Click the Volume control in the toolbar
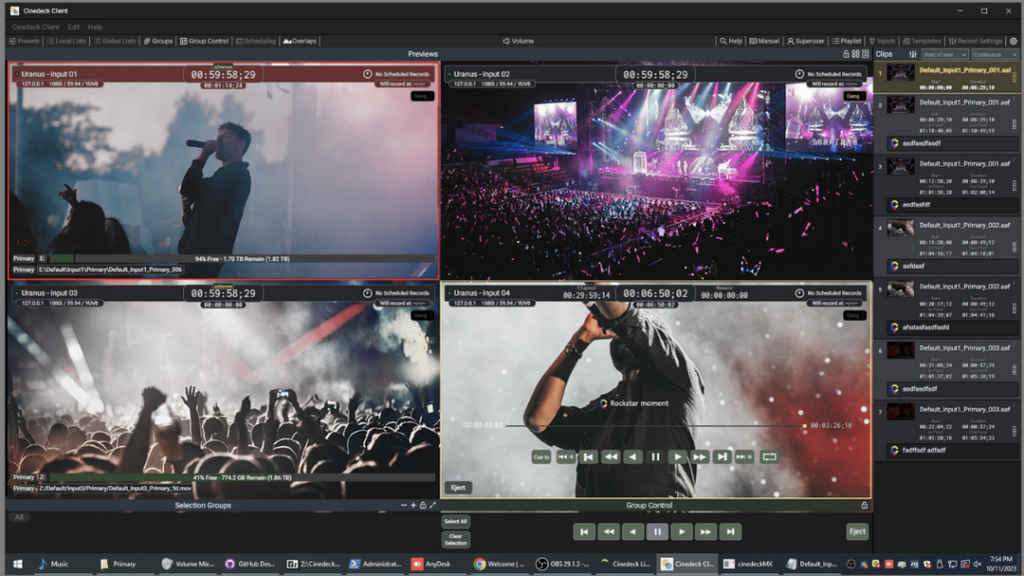 tap(518, 41)
